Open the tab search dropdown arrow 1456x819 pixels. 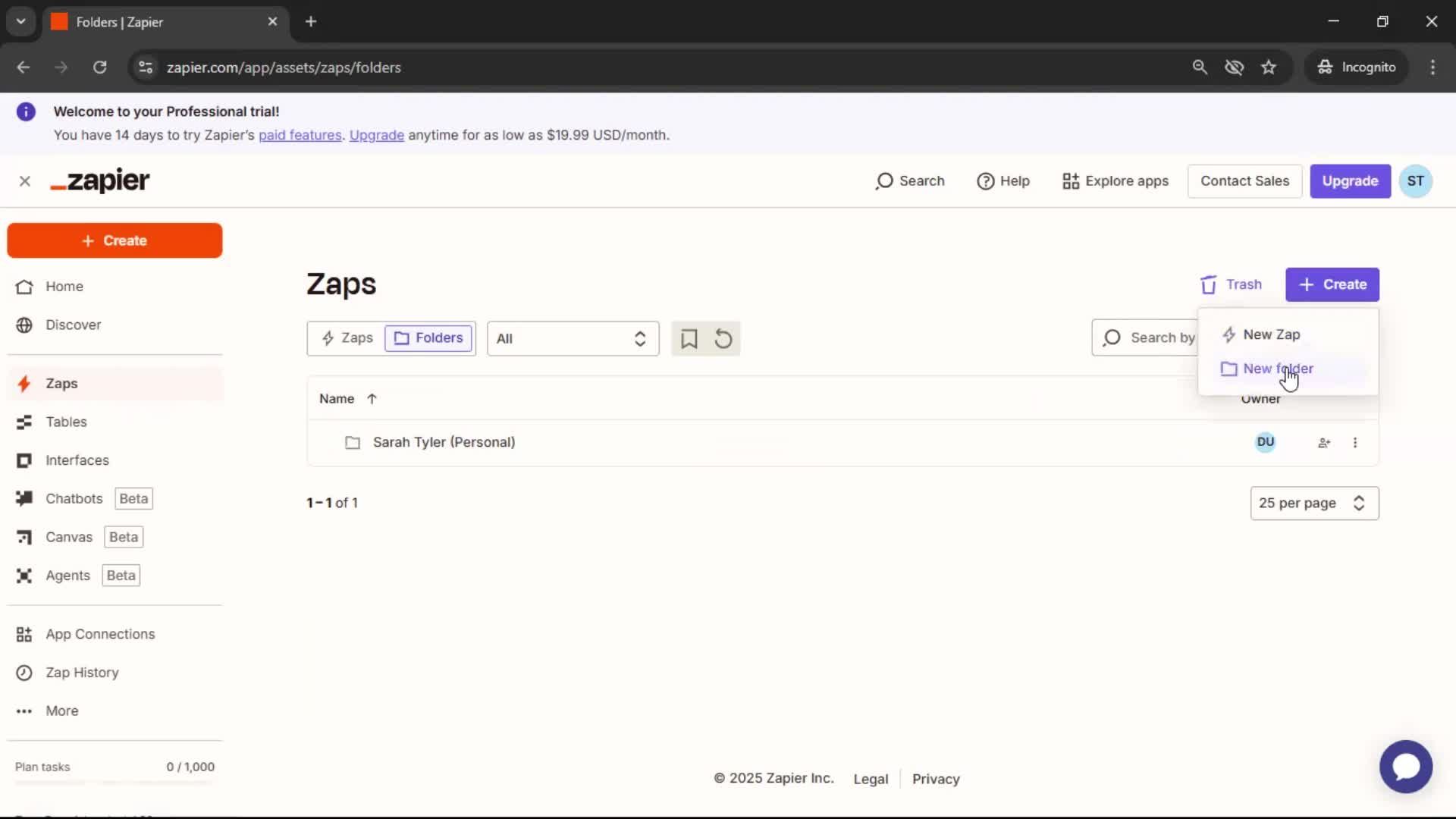pos(21,21)
